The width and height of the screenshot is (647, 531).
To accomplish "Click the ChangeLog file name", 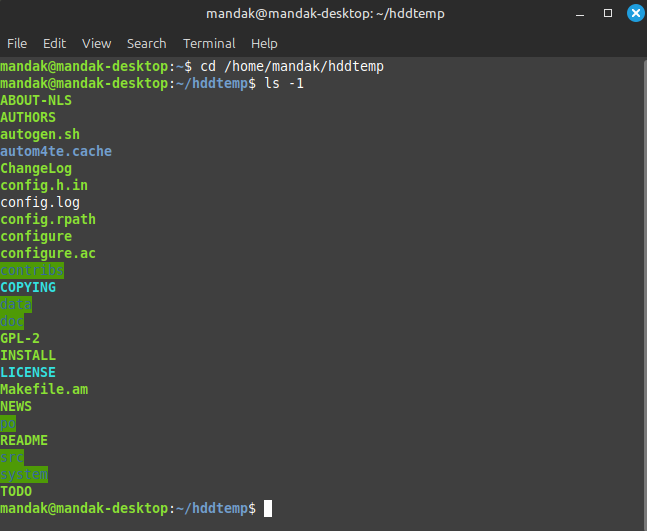I will coord(36,168).
